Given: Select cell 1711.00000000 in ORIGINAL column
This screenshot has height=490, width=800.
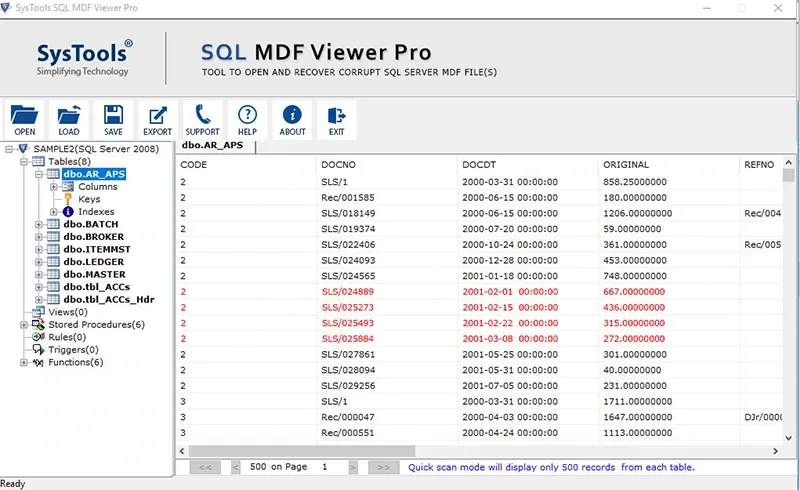Looking at the screenshot, I should [637, 402].
